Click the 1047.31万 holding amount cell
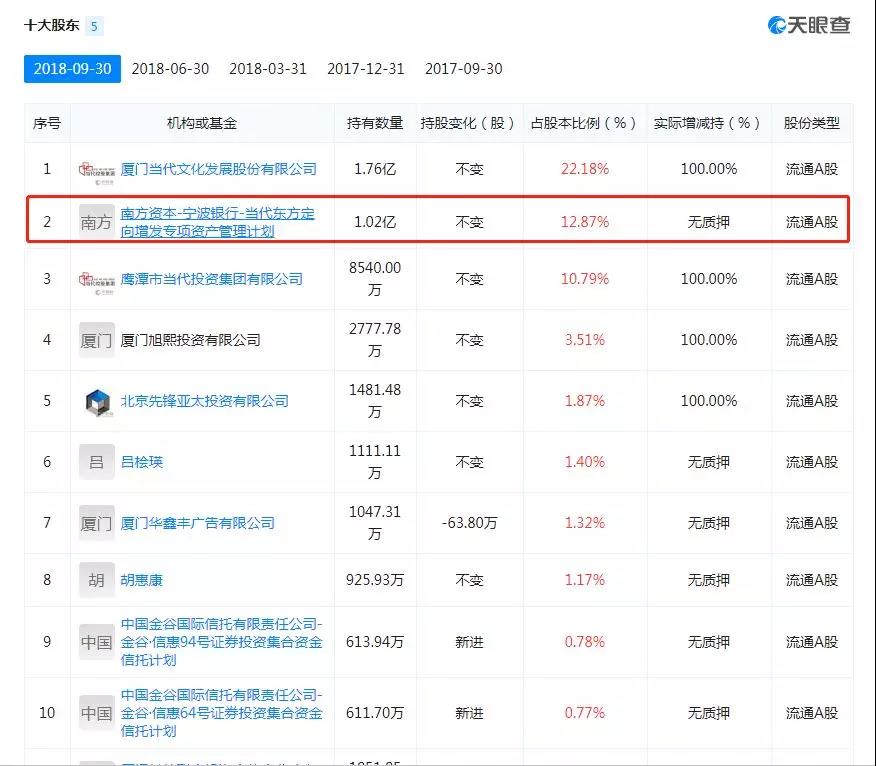 375,523
